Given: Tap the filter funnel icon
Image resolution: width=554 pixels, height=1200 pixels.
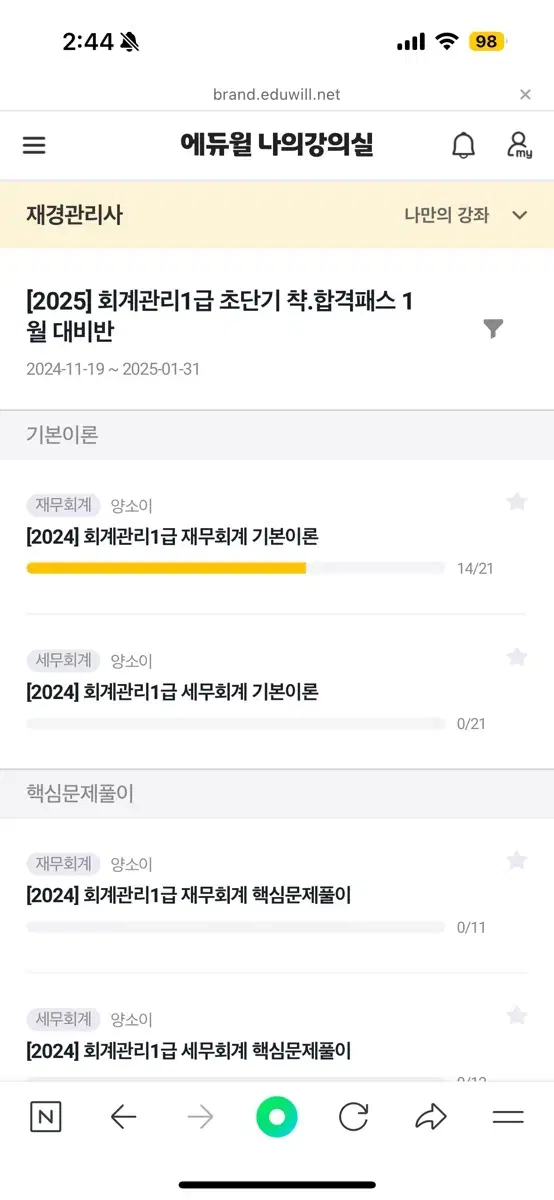Looking at the screenshot, I should tap(493, 328).
